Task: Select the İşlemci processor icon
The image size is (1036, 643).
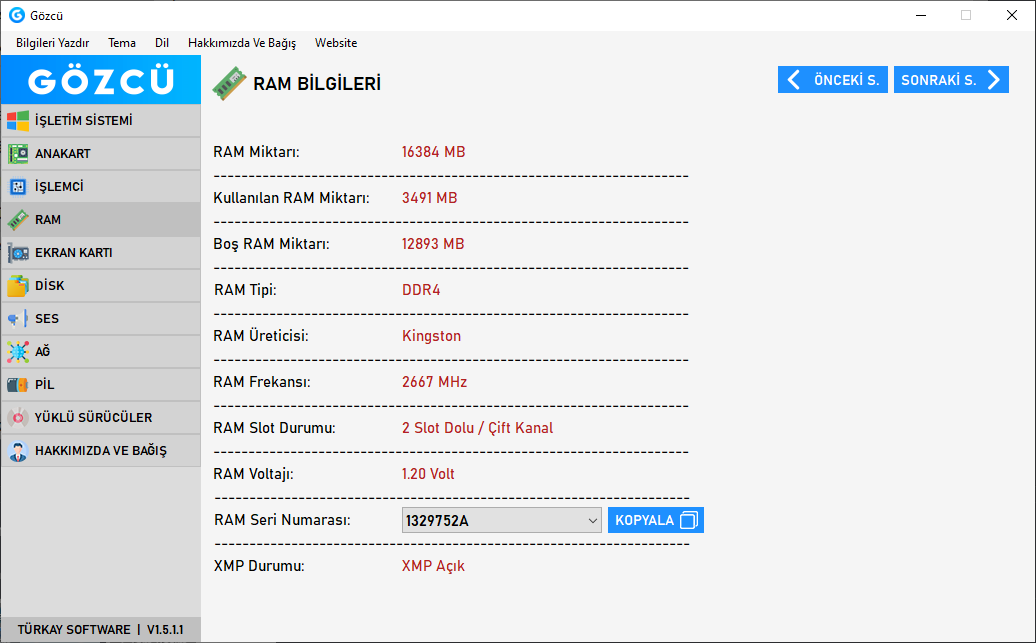Action: tap(18, 187)
